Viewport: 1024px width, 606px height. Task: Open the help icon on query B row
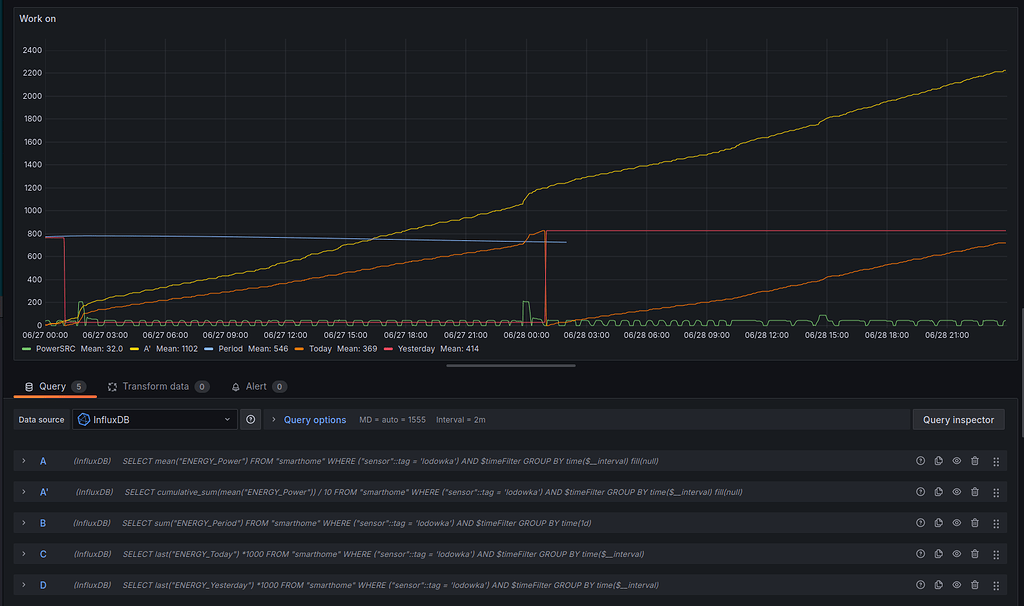pos(920,522)
